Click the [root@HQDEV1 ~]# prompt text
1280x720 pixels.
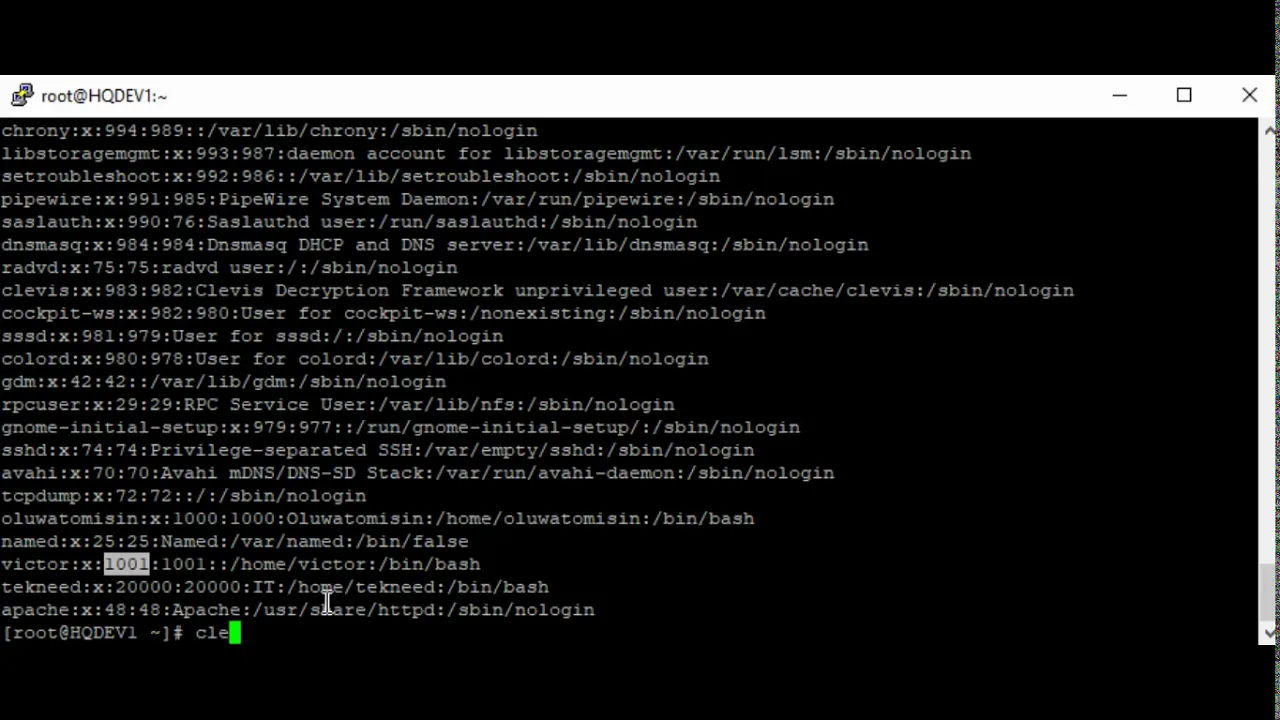click(x=93, y=633)
